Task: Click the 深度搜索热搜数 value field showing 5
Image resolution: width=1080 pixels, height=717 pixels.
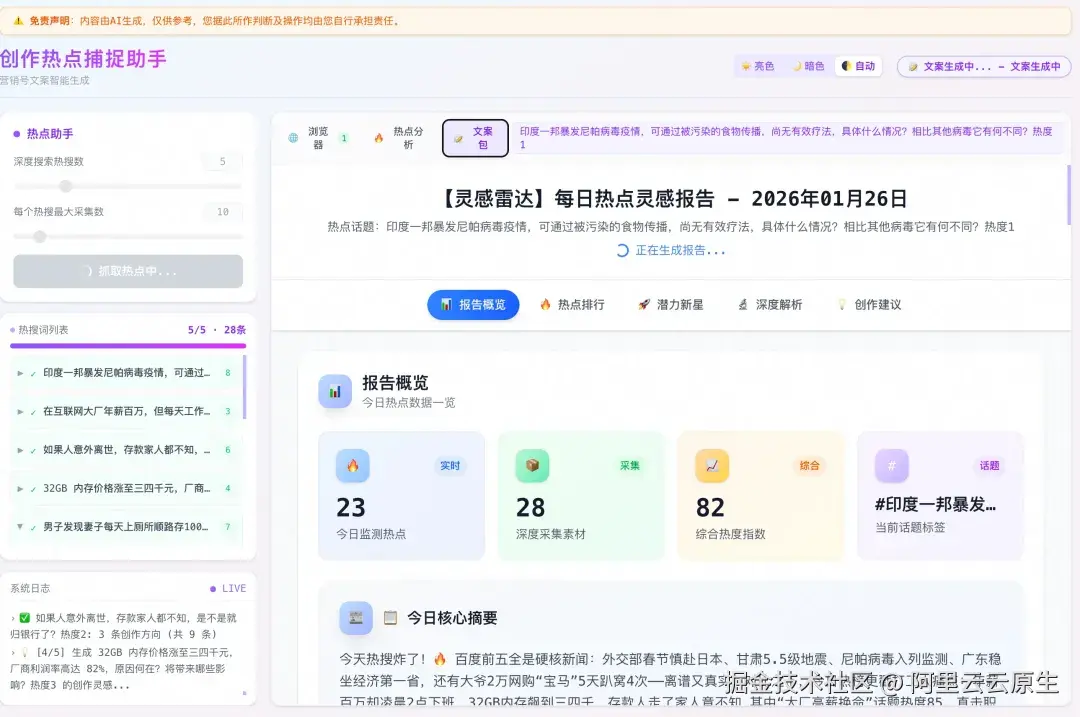Action: pyautogui.click(x=222, y=161)
